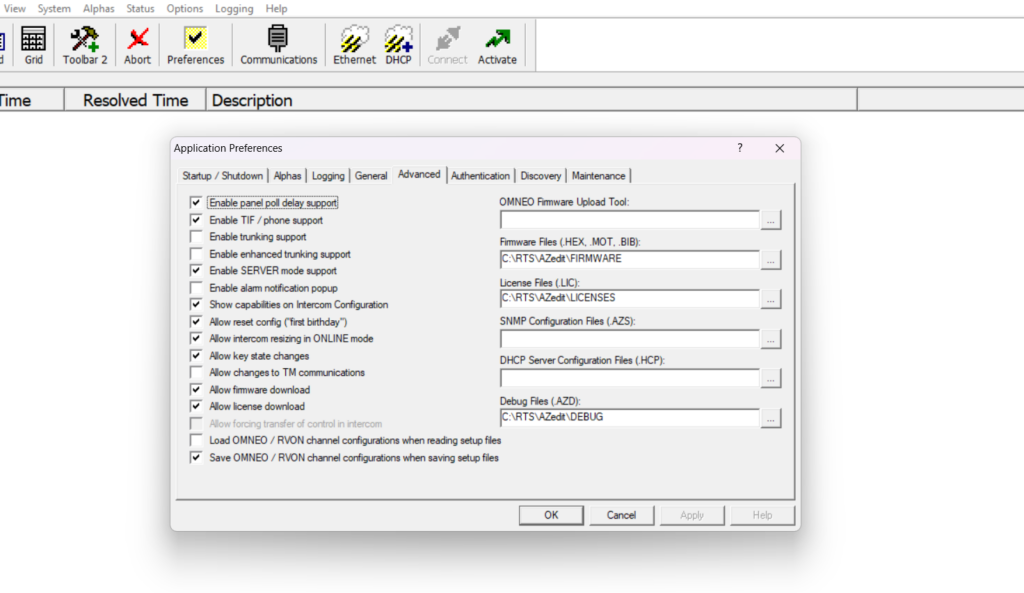Open Toolbar 2 from the toolbar
1024x593 pixels.
(x=85, y=45)
